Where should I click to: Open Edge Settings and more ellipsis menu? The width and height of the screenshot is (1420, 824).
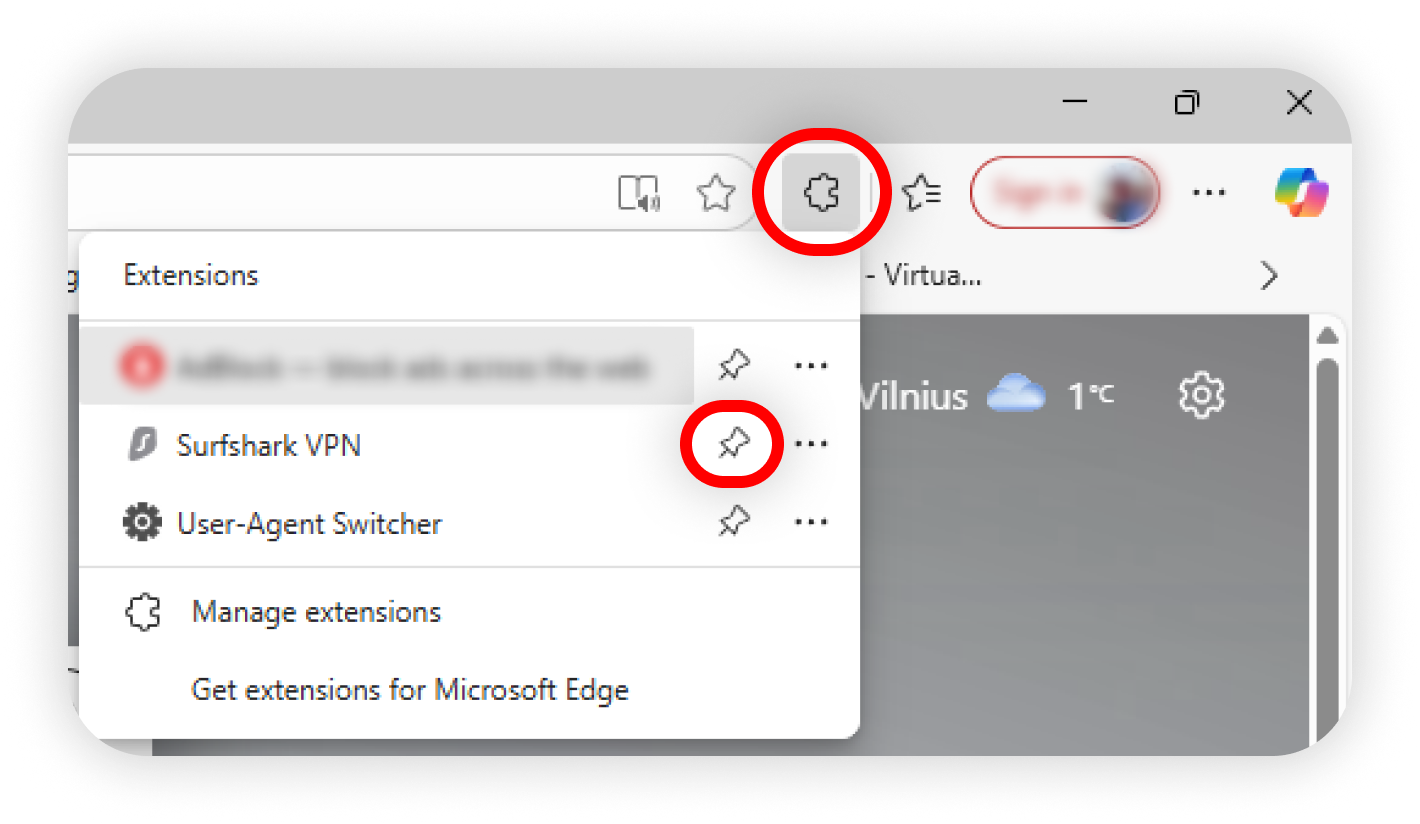tap(1209, 193)
